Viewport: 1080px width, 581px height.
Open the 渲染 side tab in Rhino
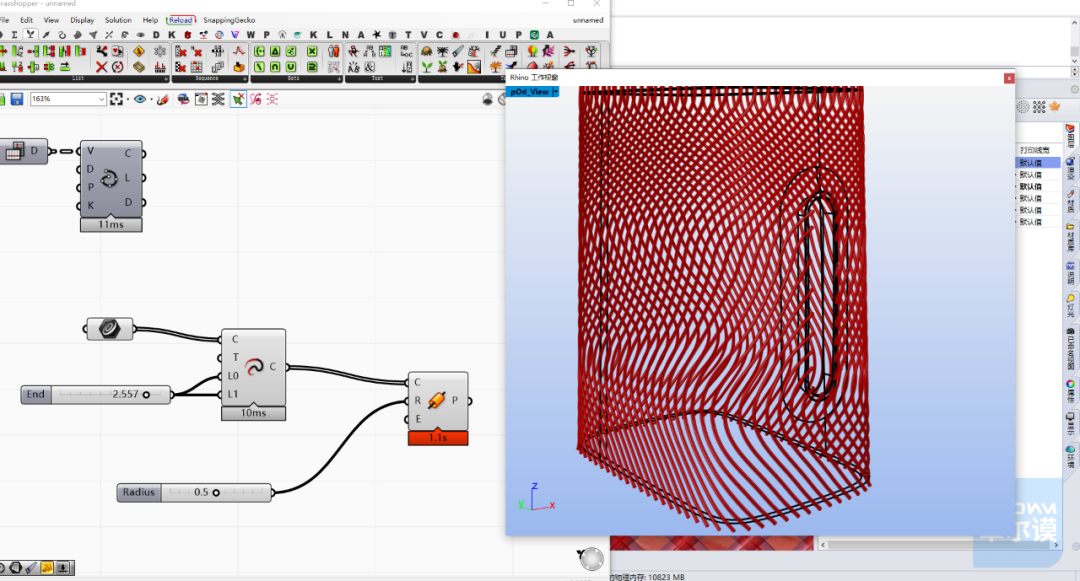1070,169
